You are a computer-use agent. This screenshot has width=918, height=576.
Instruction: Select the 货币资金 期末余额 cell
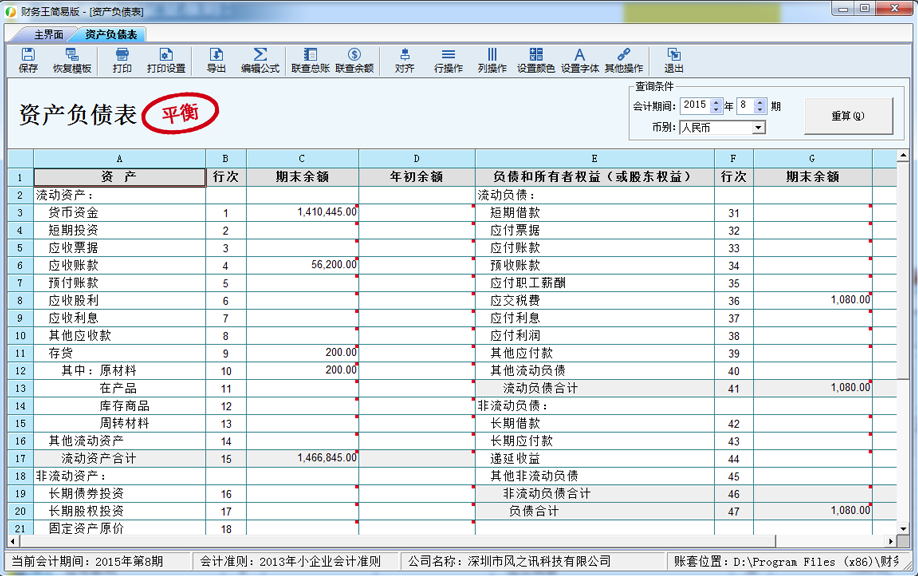(x=302, y=213)
